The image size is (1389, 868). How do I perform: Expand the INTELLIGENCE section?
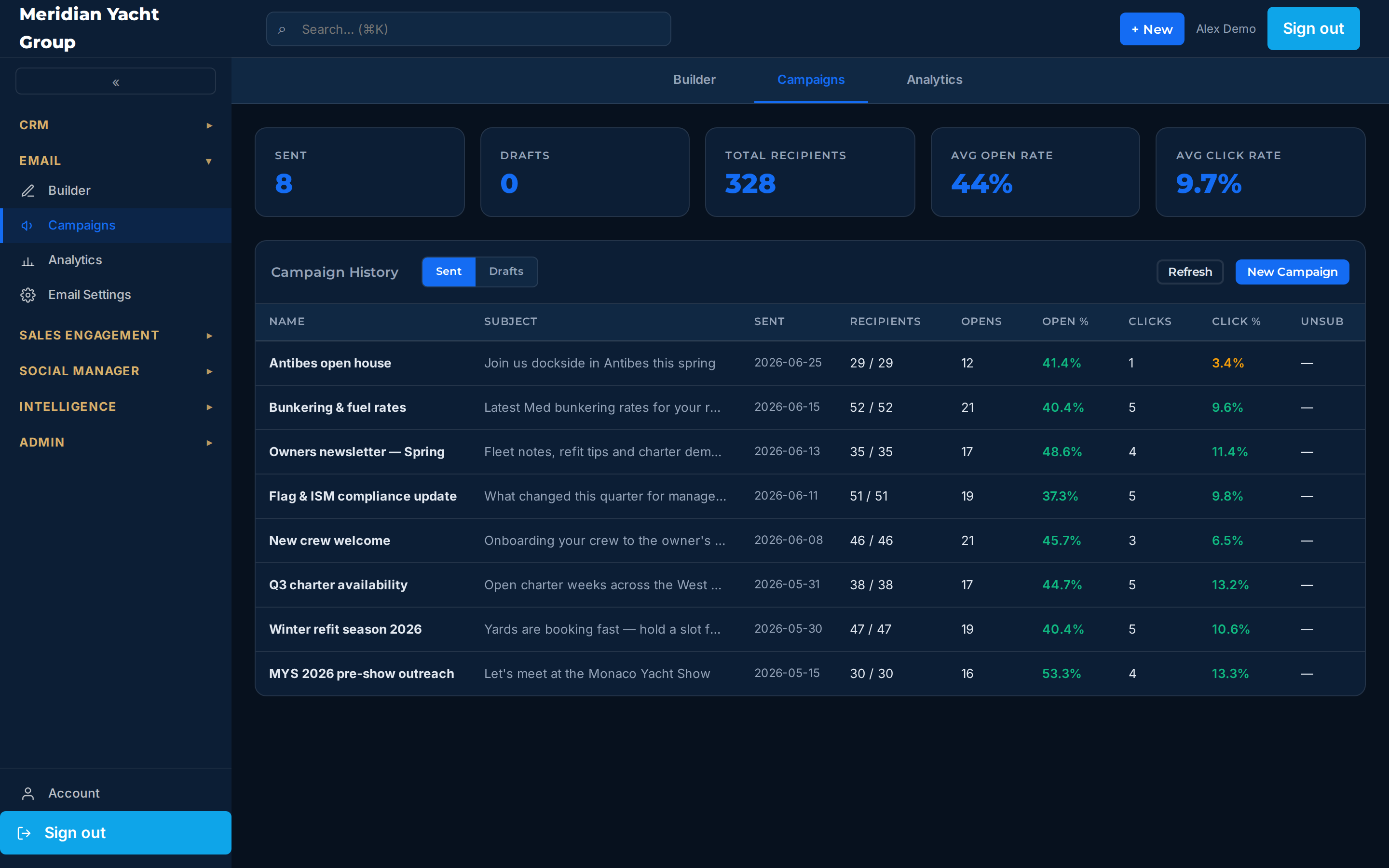coord(116,407)
